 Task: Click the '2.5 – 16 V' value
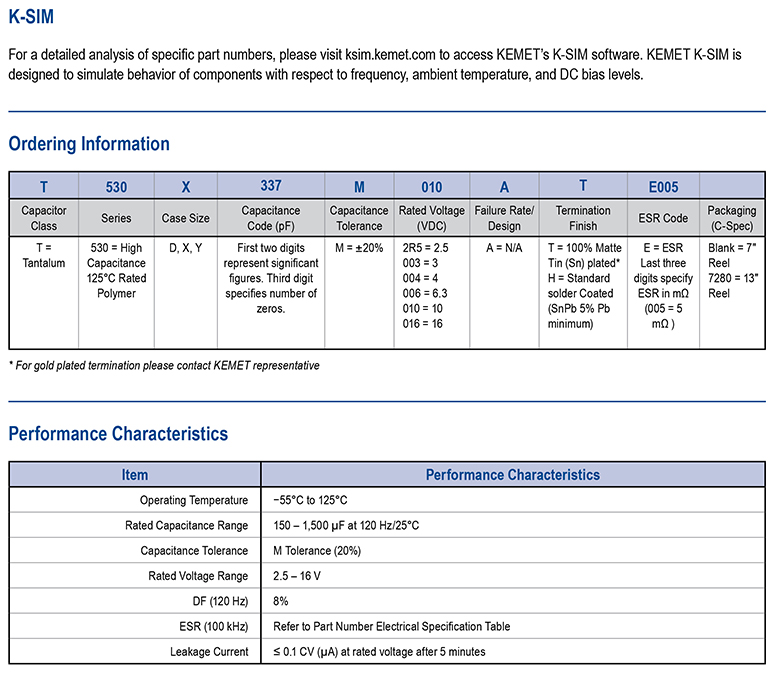click(297, 576)
